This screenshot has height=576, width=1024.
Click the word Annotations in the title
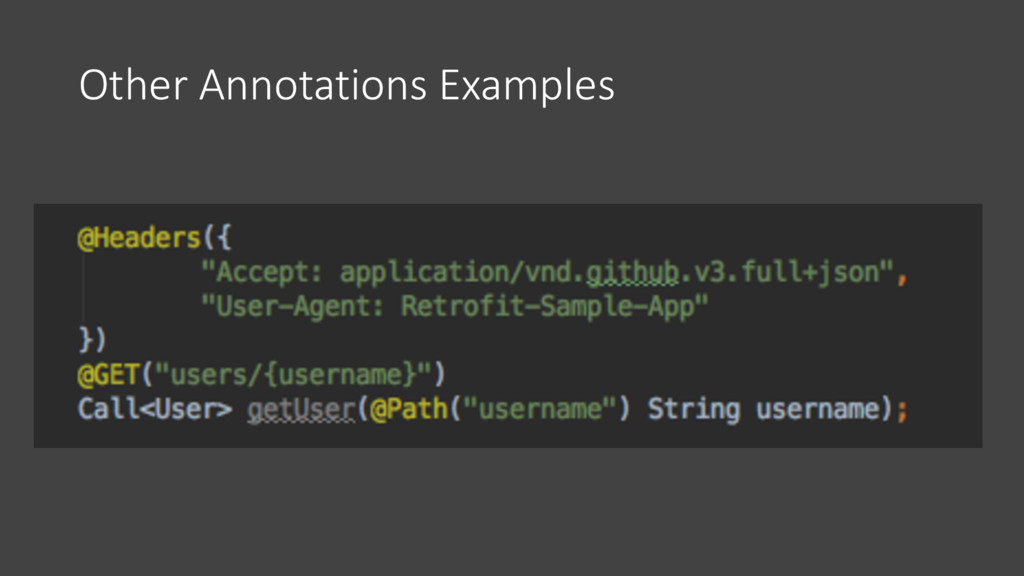(x=313, y=85)
